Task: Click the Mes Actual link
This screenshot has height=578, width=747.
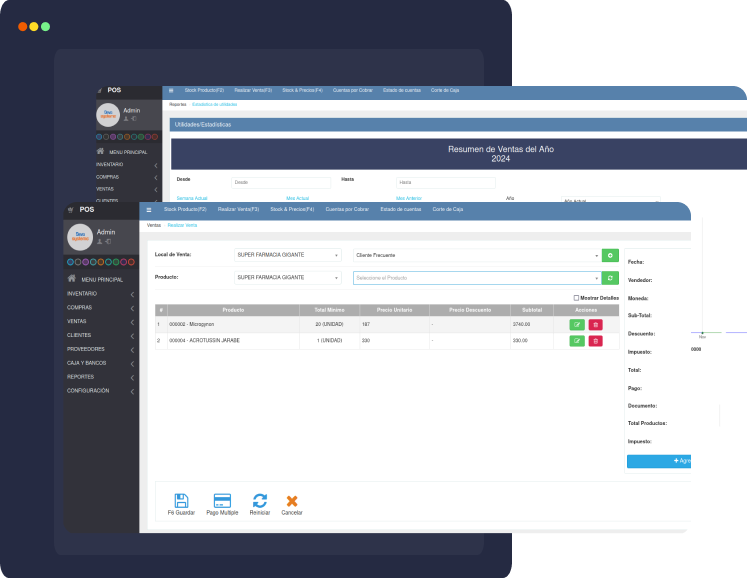Action: (298, 198)
